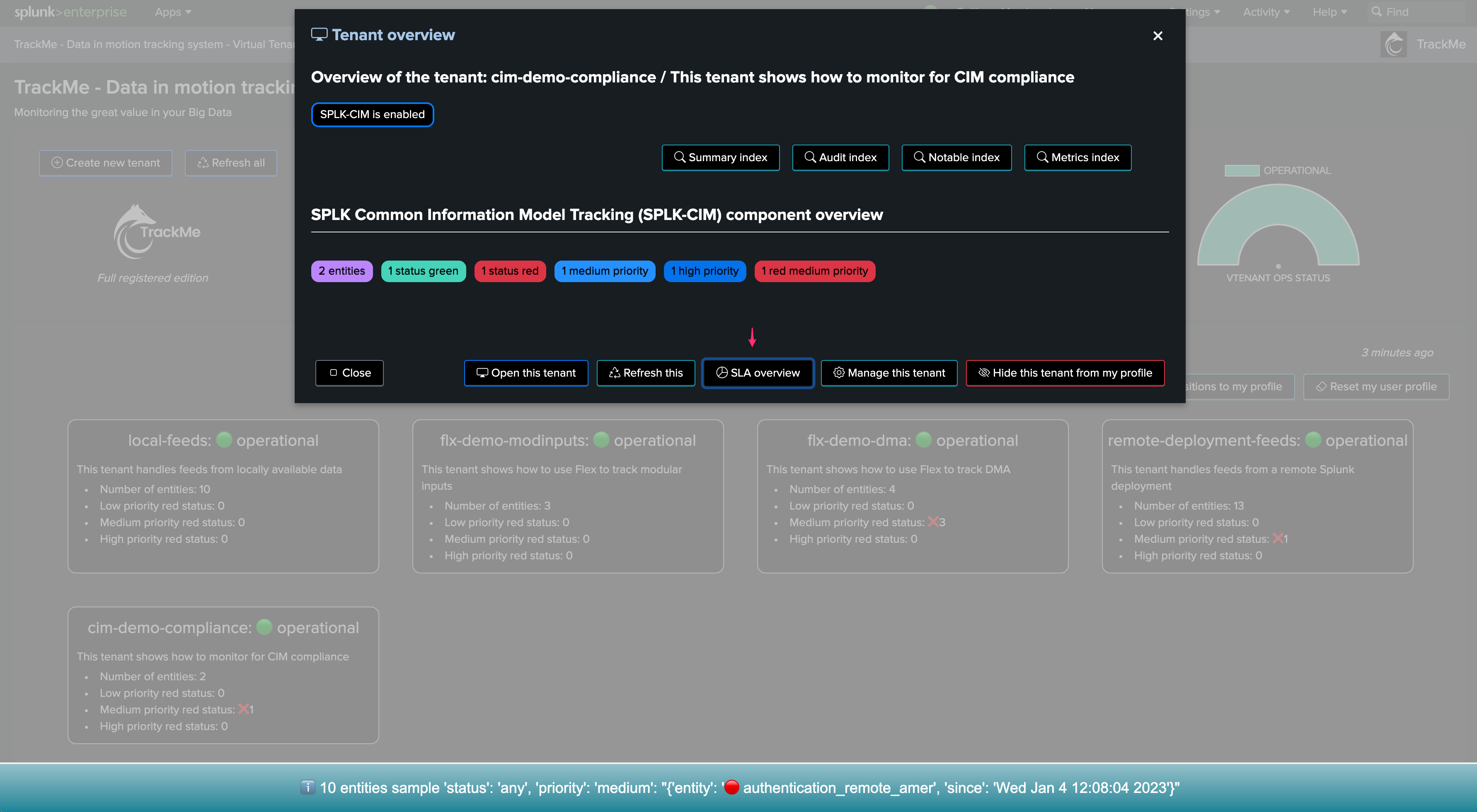The height and width of the screenshot is (812, 1477).
Task: Click the OPERATIONAL legend swatch
Action: [1241, 170]
